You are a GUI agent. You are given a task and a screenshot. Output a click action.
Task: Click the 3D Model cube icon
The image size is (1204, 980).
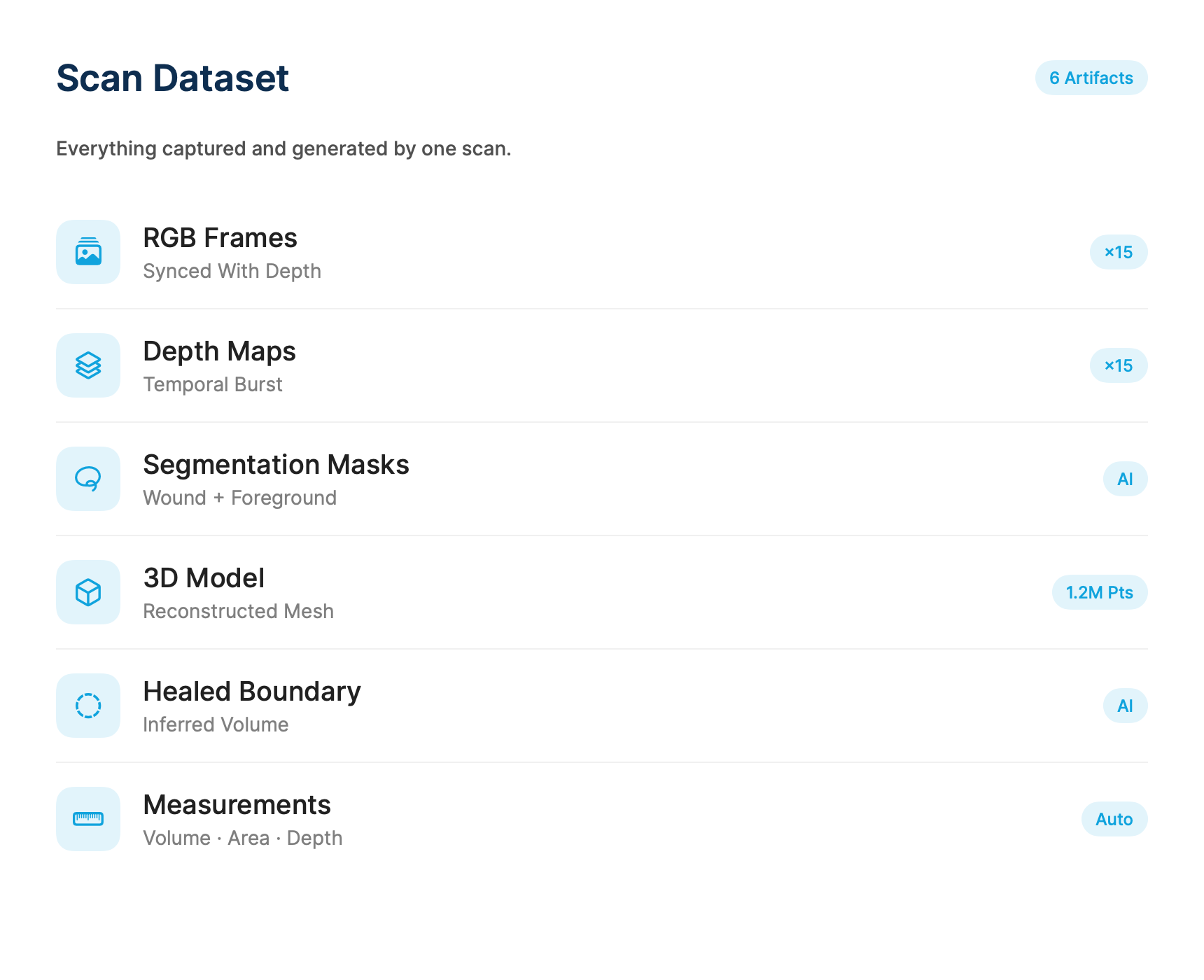tap(88, 592)
